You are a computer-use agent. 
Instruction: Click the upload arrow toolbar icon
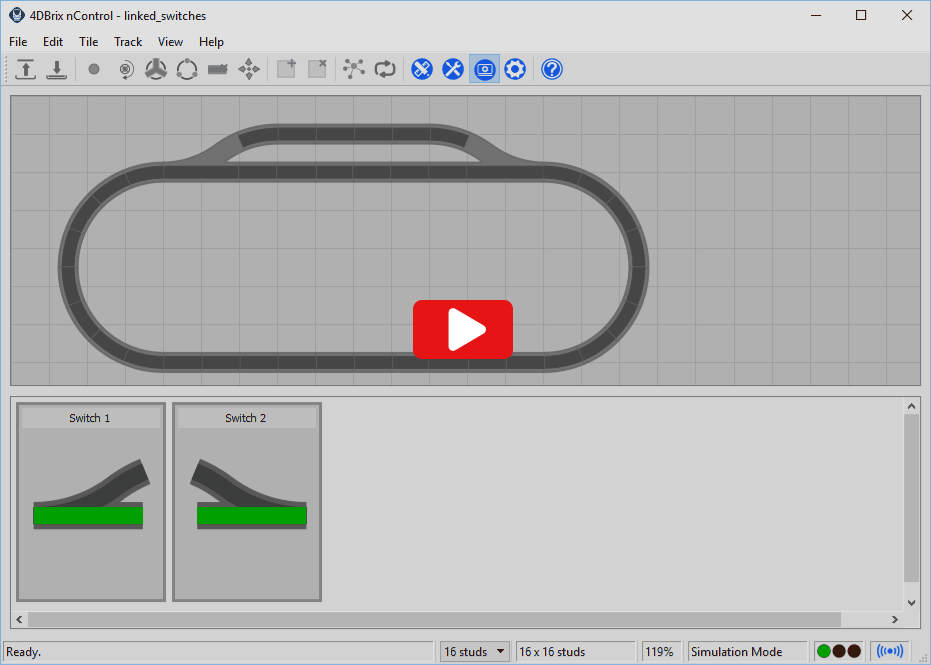(26, 69)
